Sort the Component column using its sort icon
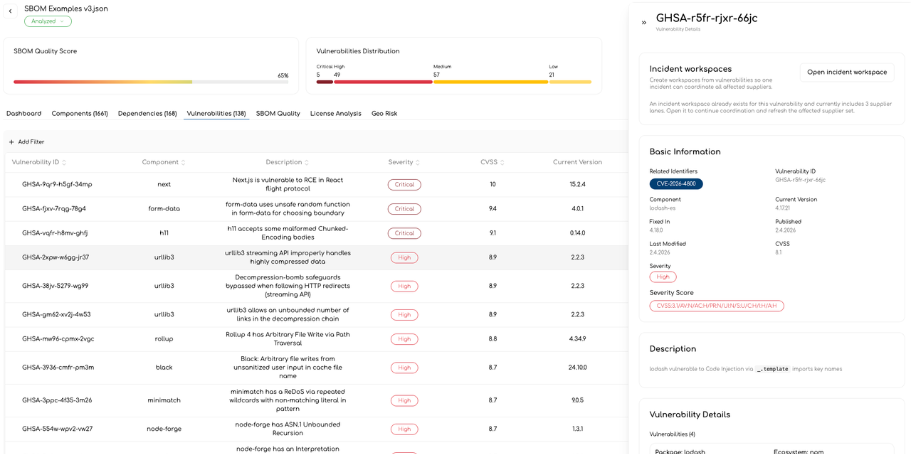911x454 pixels. (185, 163)
